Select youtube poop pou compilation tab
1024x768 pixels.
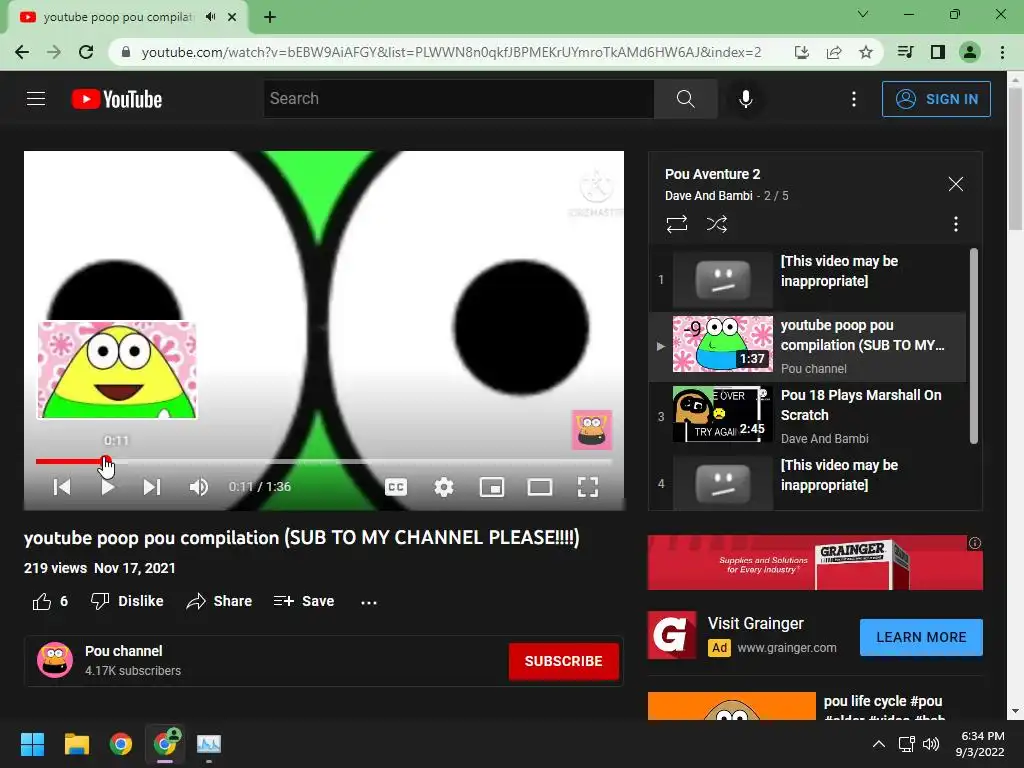click(x=127, y=17)
